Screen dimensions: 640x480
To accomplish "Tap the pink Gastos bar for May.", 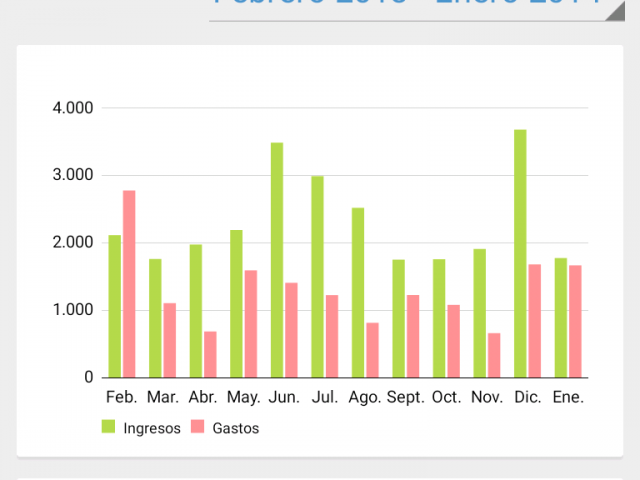I will click(x=251, y=324).
